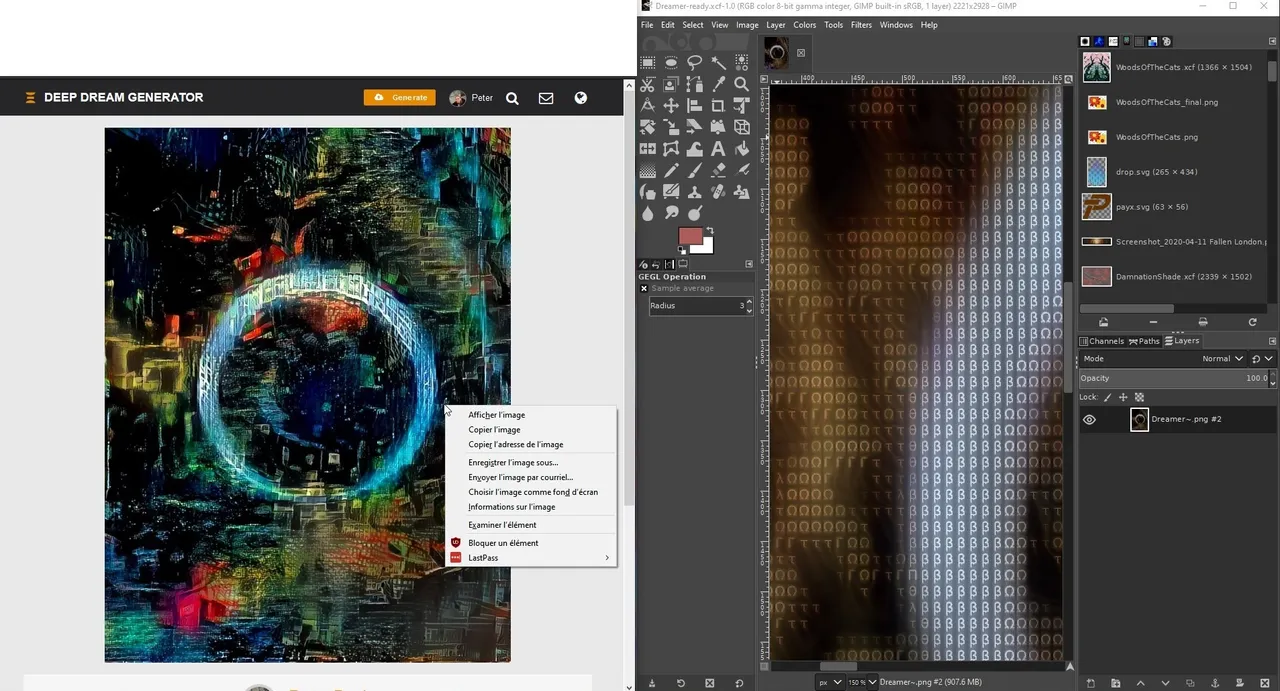Open WoodsOfTheCats_final.png from document history
This screenshot has height=691, width=1280.
(x=1167, y=102)
